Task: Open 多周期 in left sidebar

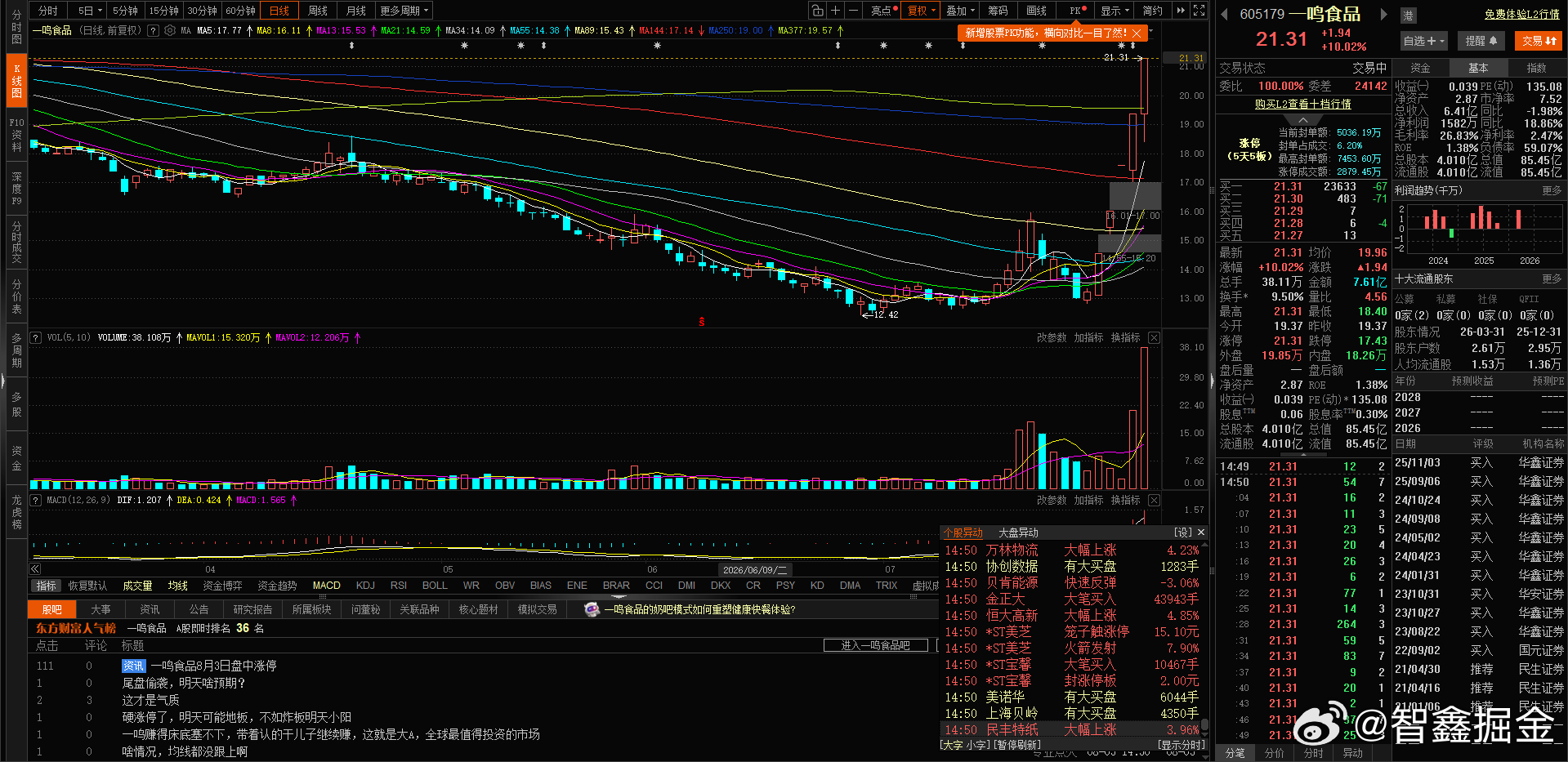Action: tap(16, 350)
